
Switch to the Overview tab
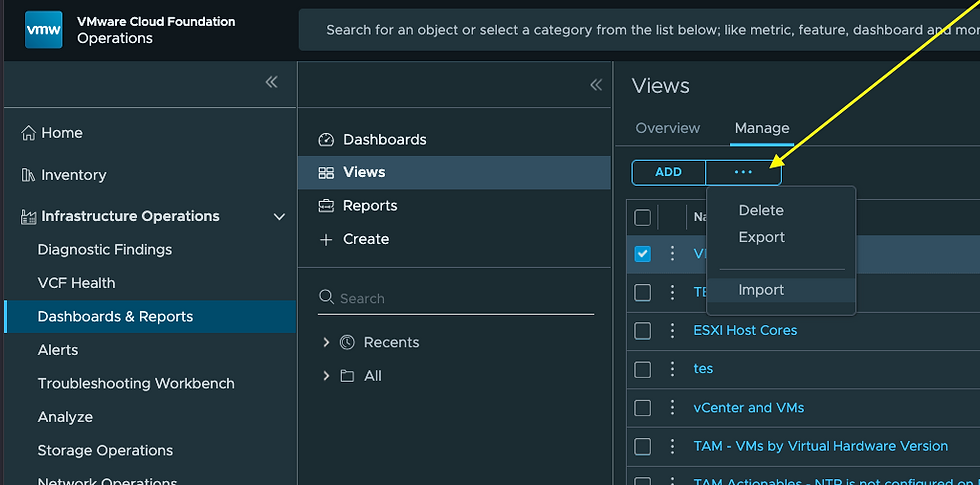coord(668,128)
